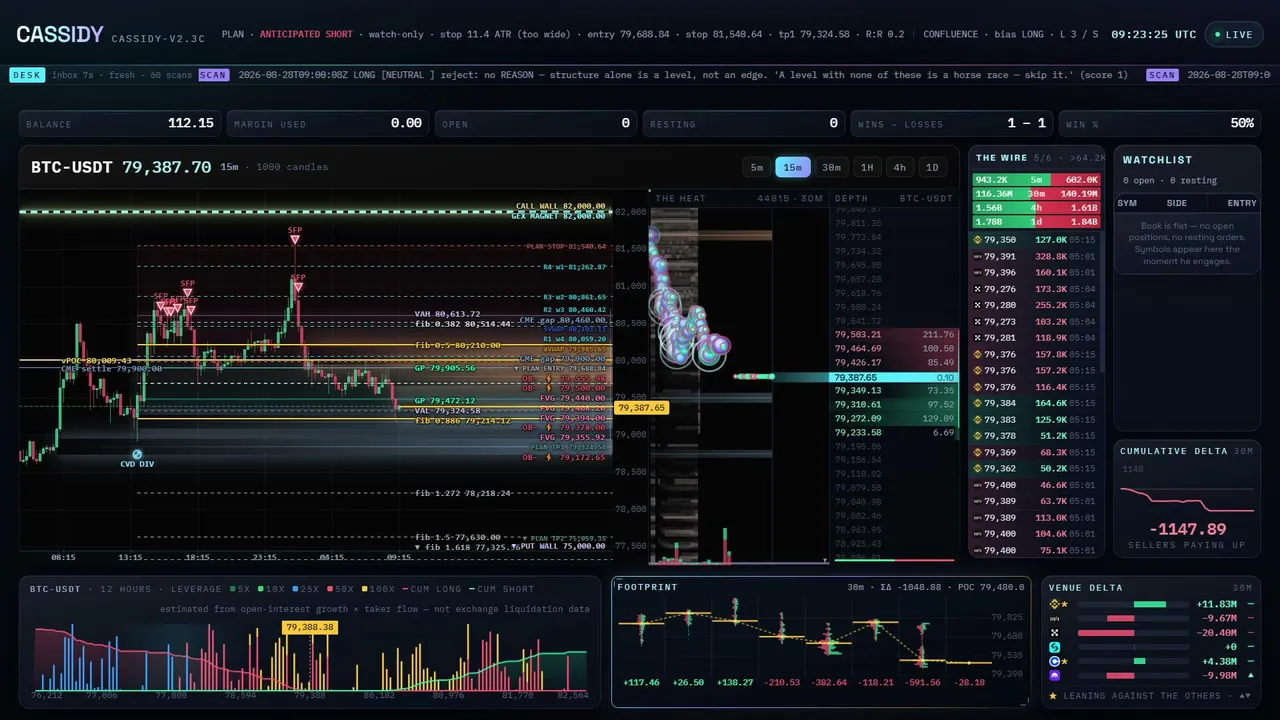The height and width of the screenshot is (720, 1280).
Task: Click the DESK badge in ticker
Action: pyautogui.click(x=26, y=74)
